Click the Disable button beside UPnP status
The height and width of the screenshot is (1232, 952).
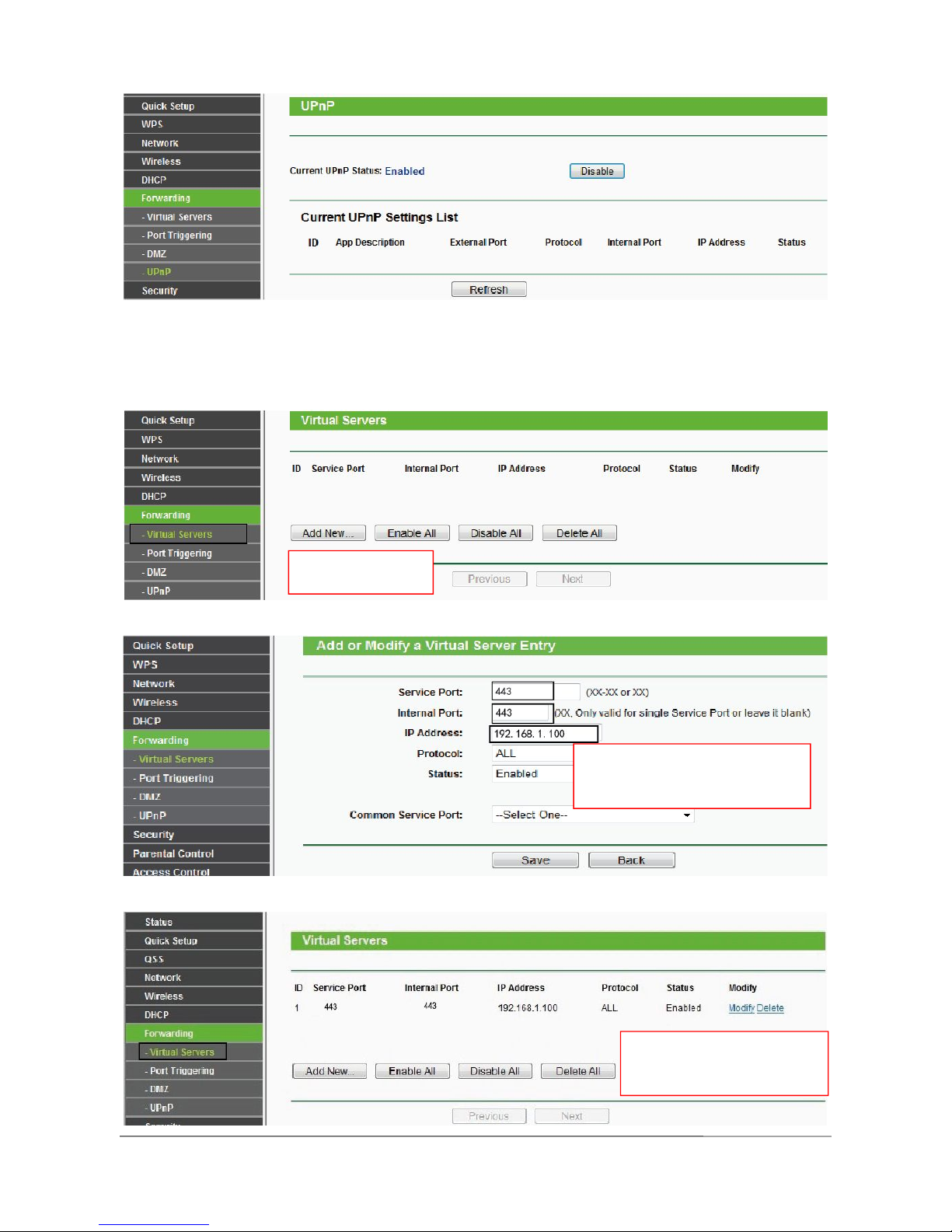(597, 171)
